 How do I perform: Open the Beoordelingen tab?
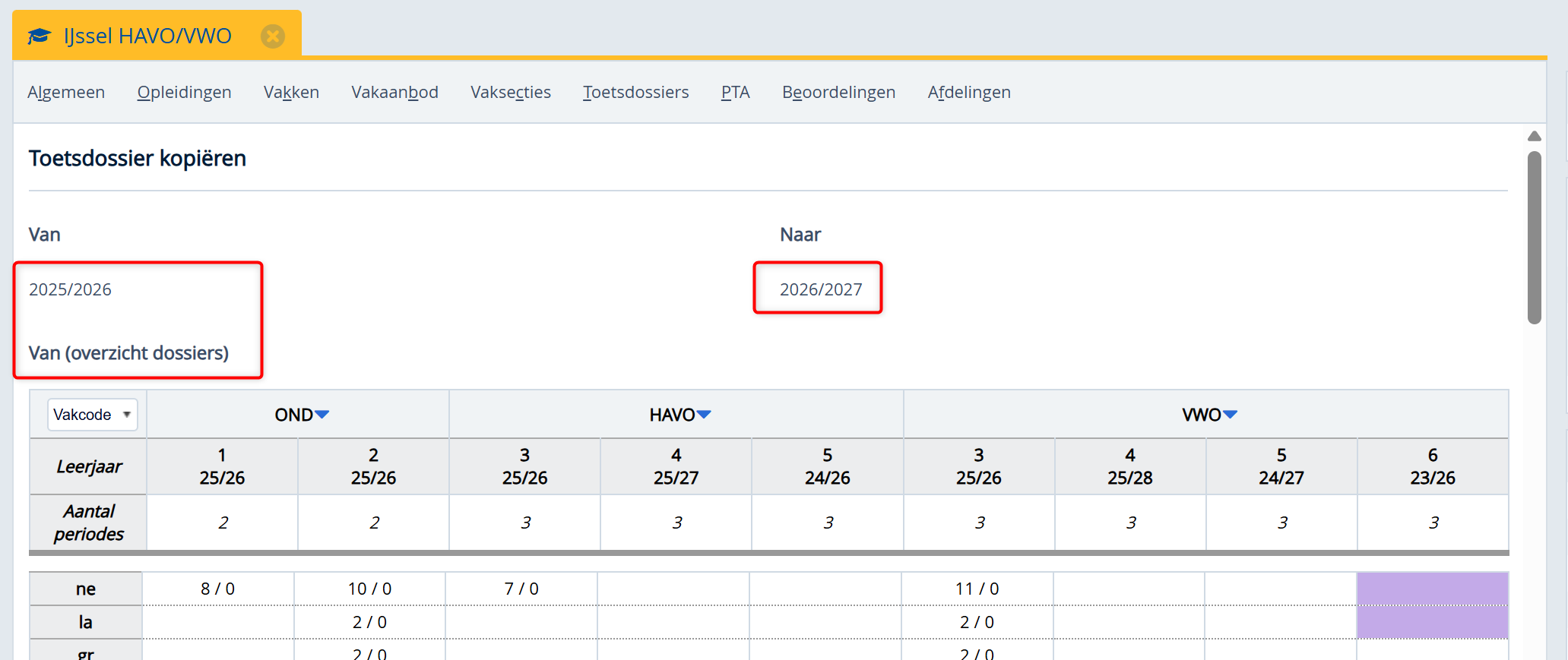click(838, 92)
